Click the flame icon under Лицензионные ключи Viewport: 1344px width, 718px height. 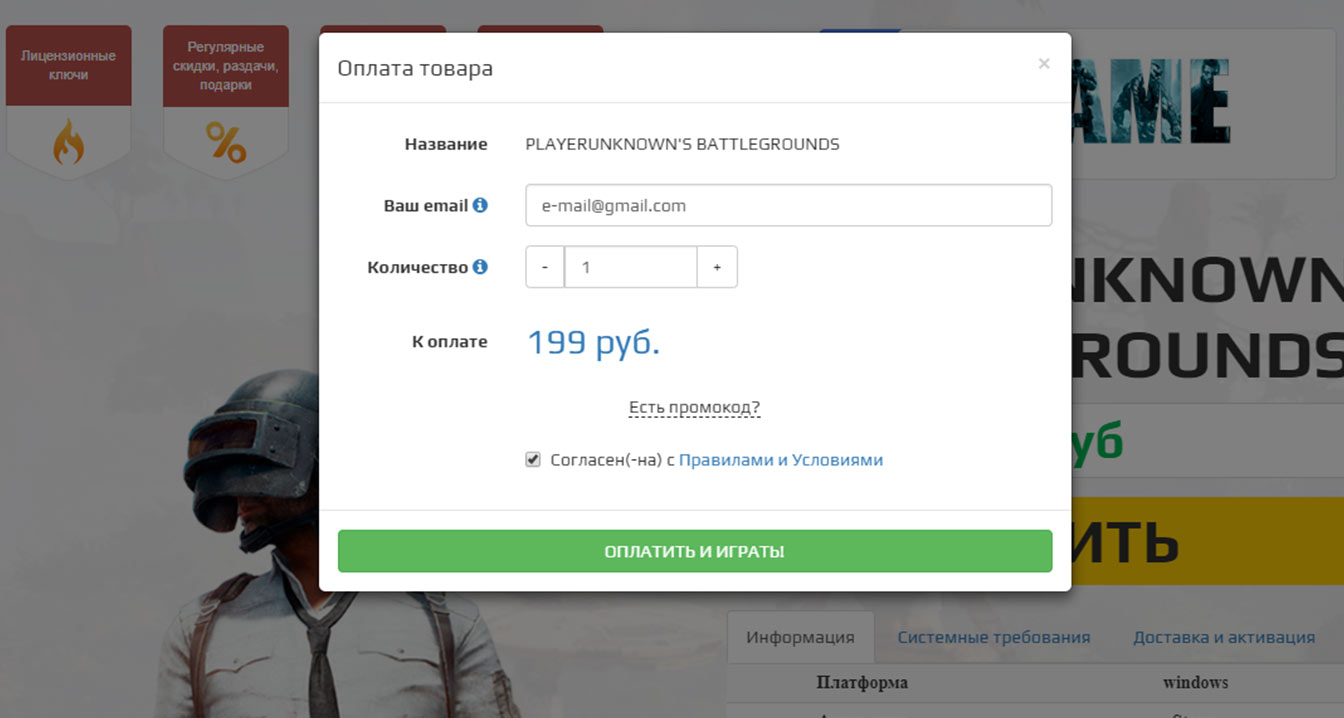coord(68,142)
